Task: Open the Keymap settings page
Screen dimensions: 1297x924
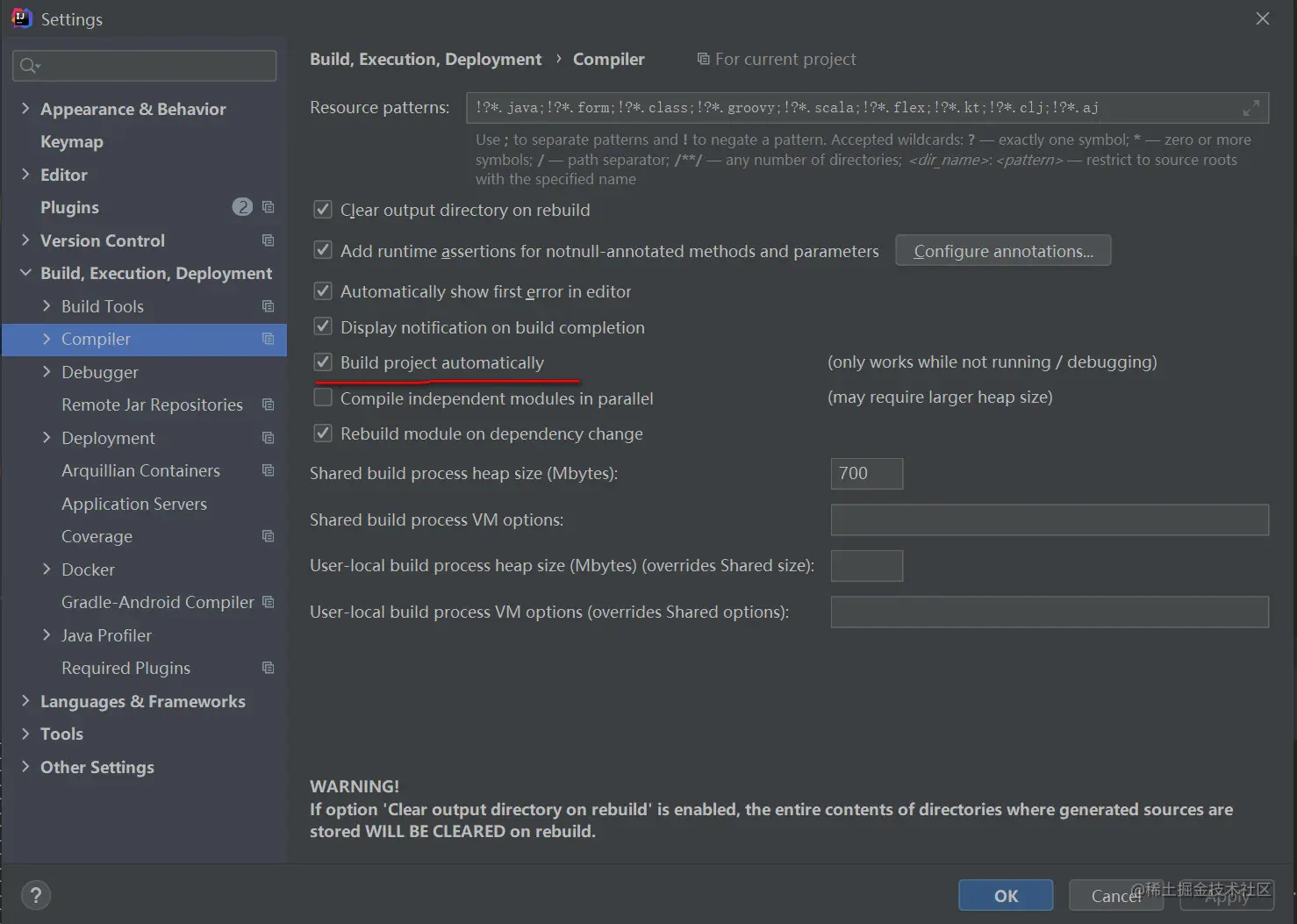Action: [72, 141]
